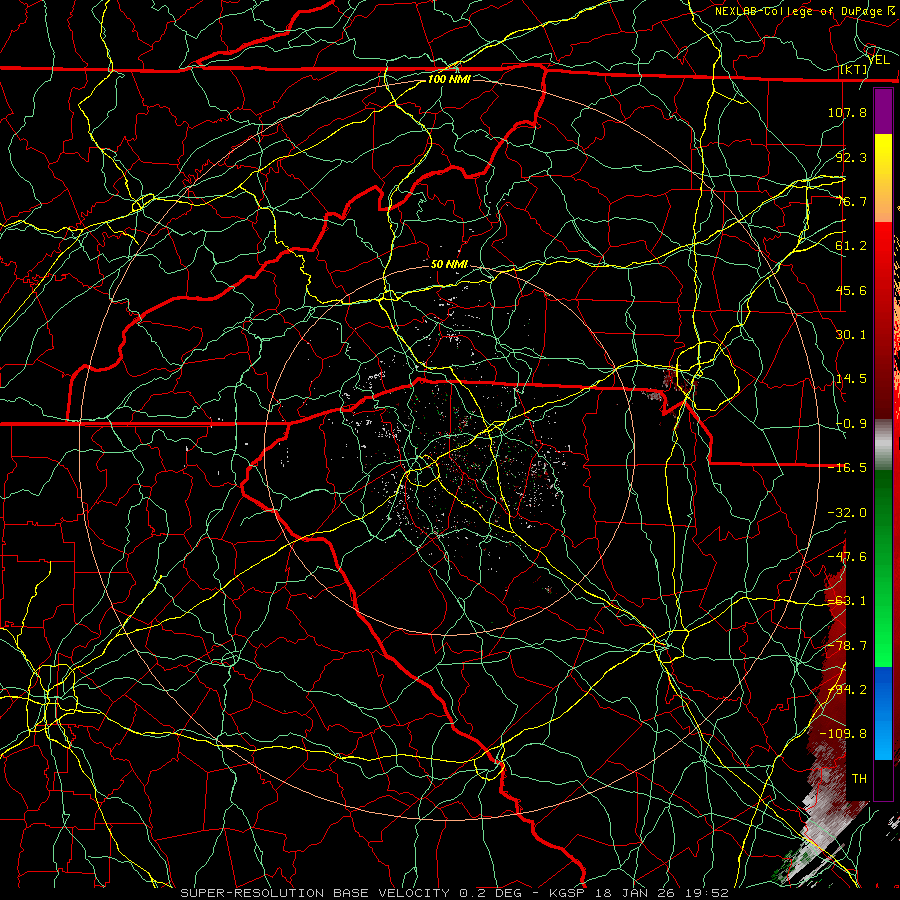Click the [KT] units label
This screenshot has height=900, width=900.
(854, 69)
